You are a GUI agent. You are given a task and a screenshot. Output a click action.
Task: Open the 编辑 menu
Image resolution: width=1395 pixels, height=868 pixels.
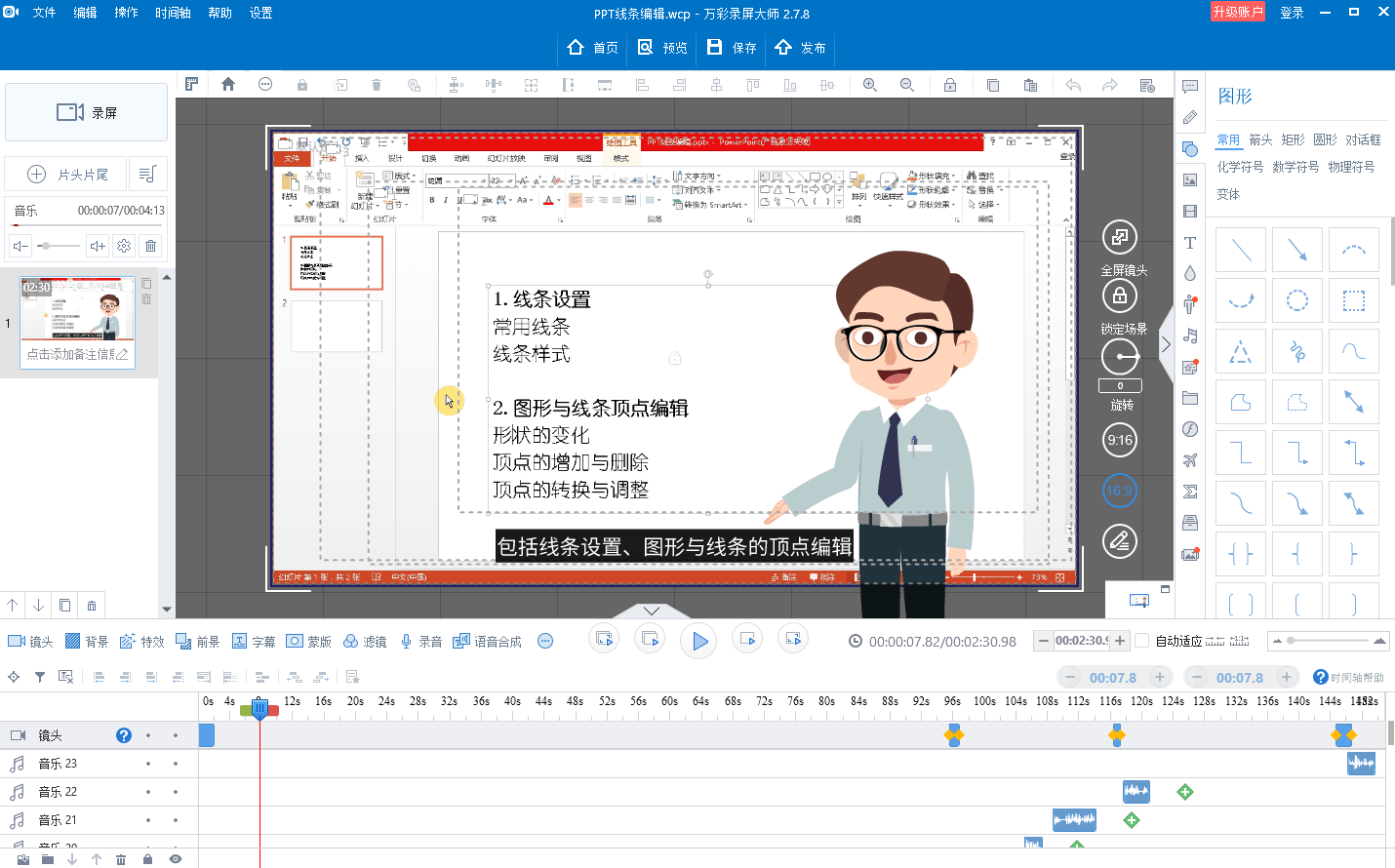pos(86,13)
